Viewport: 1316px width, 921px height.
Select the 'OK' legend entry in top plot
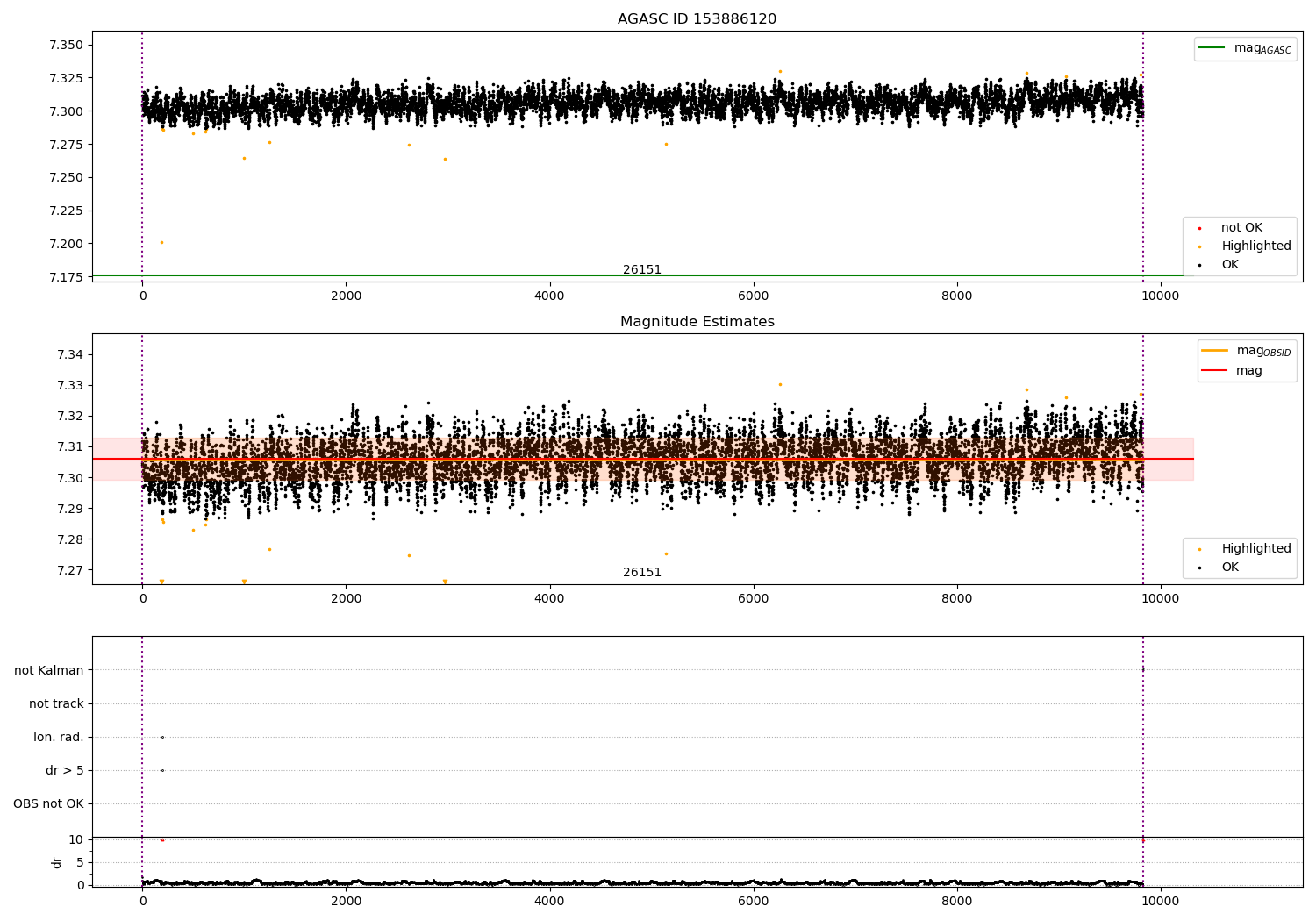tap(1230, 265)
